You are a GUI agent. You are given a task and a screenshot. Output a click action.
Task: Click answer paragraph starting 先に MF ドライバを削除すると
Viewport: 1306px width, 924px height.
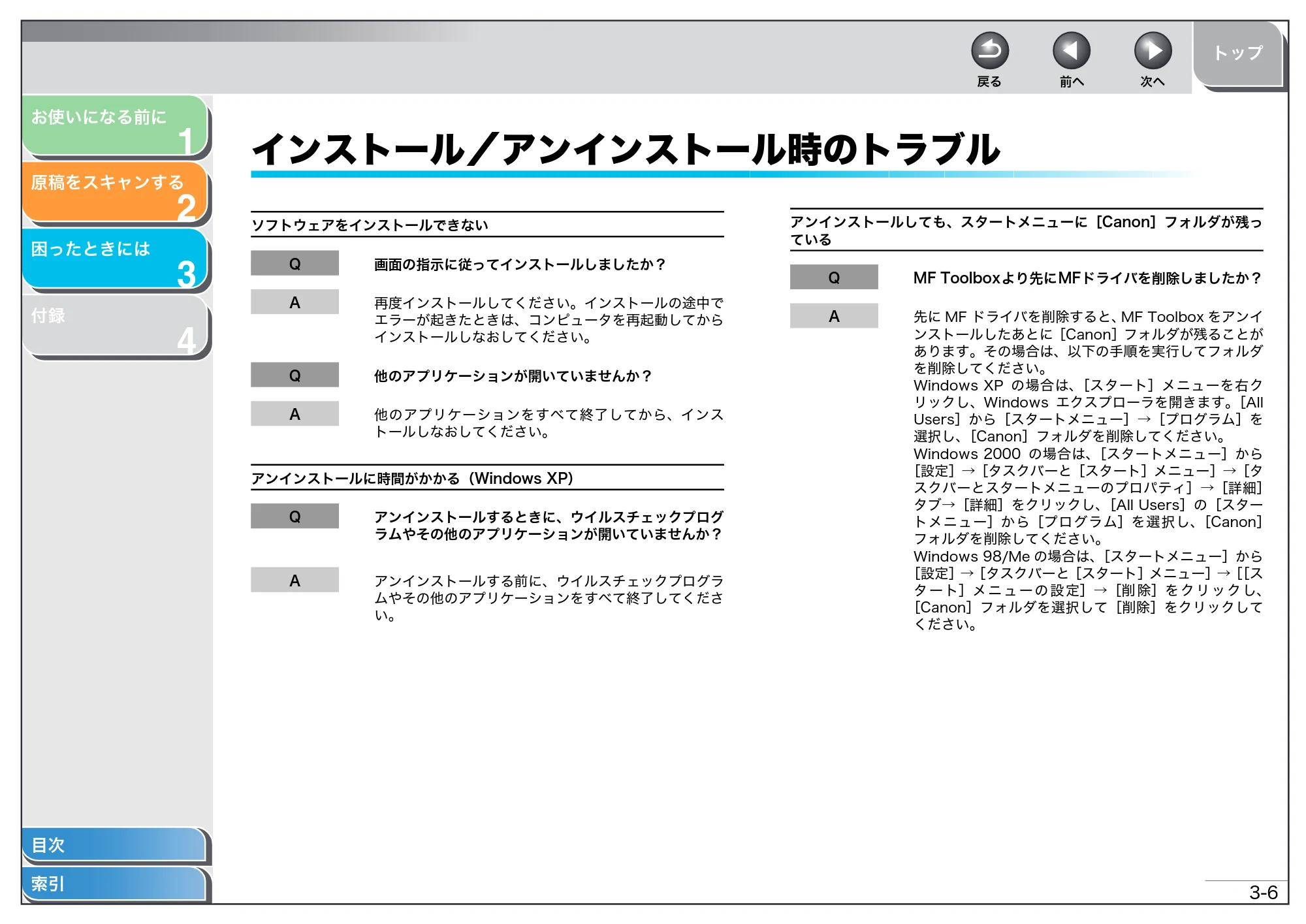(x=1088, y=471)
